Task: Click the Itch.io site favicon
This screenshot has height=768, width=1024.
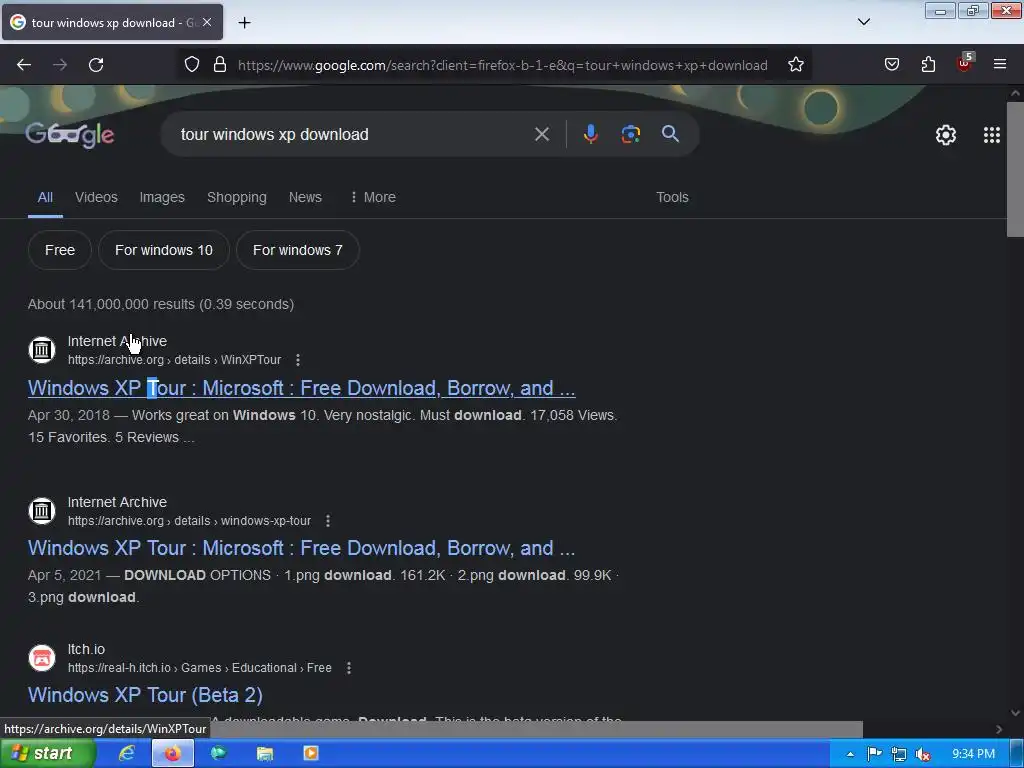Action: point(42,658)
